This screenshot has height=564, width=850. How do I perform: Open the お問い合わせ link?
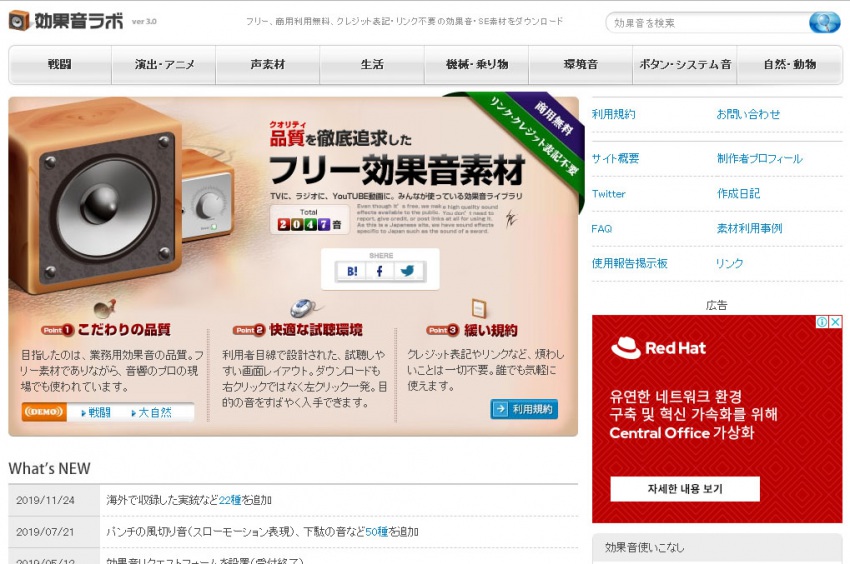[748, 114]
